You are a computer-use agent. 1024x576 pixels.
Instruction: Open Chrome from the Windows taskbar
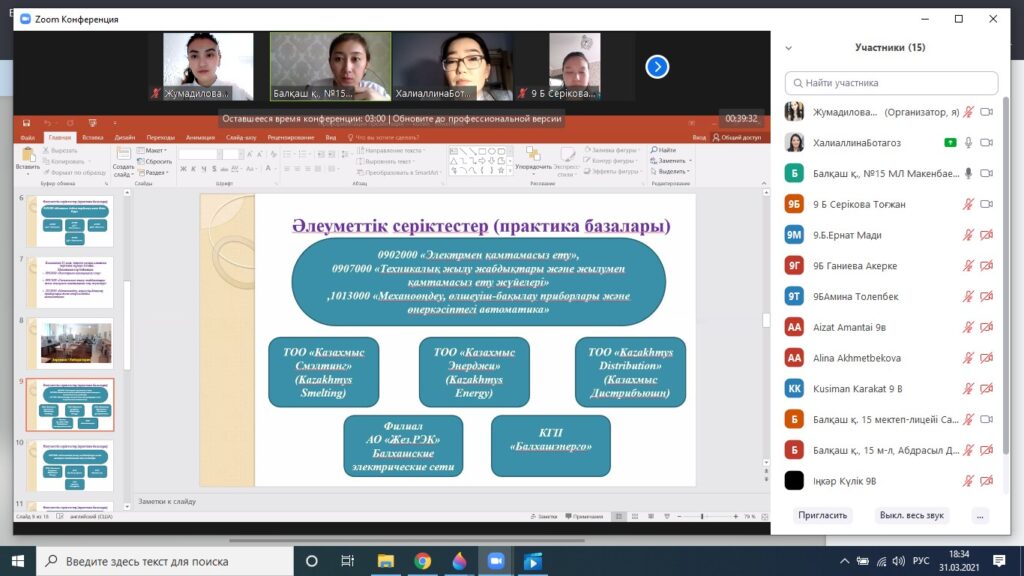click(x=423, y=561)
